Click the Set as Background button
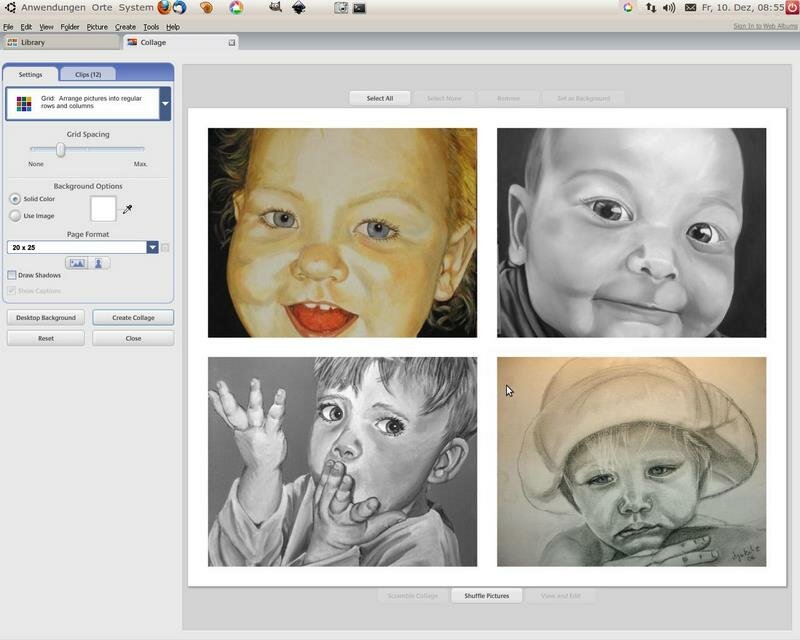The width and height of the screenshot is (800, 640). coord(584,99)
